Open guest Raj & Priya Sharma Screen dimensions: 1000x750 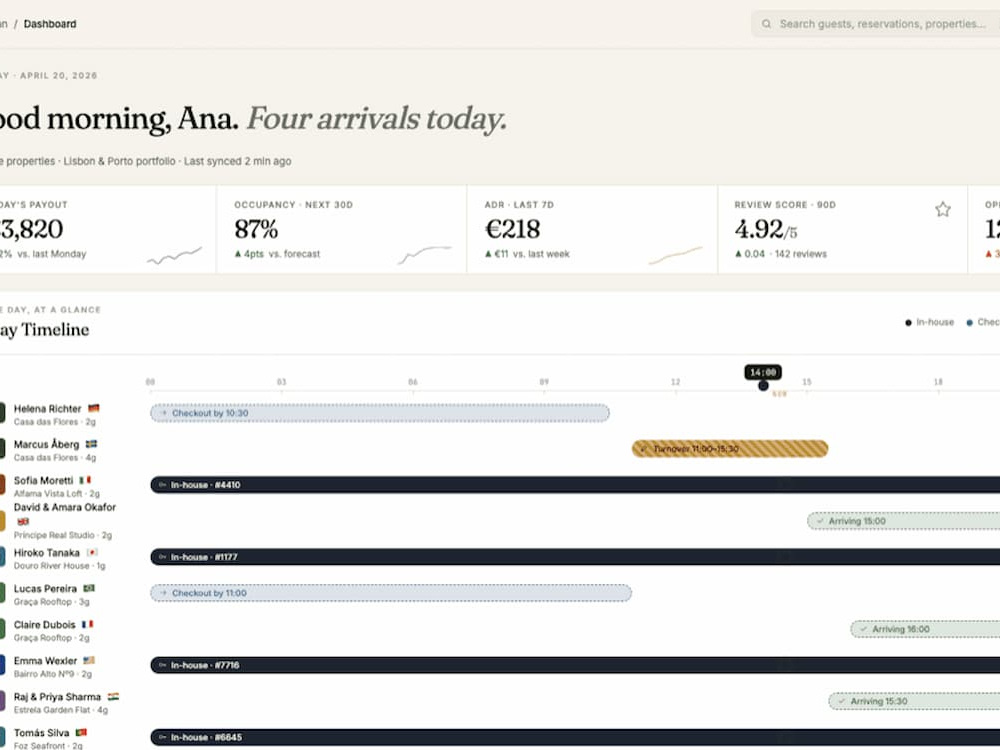[57, 697]
